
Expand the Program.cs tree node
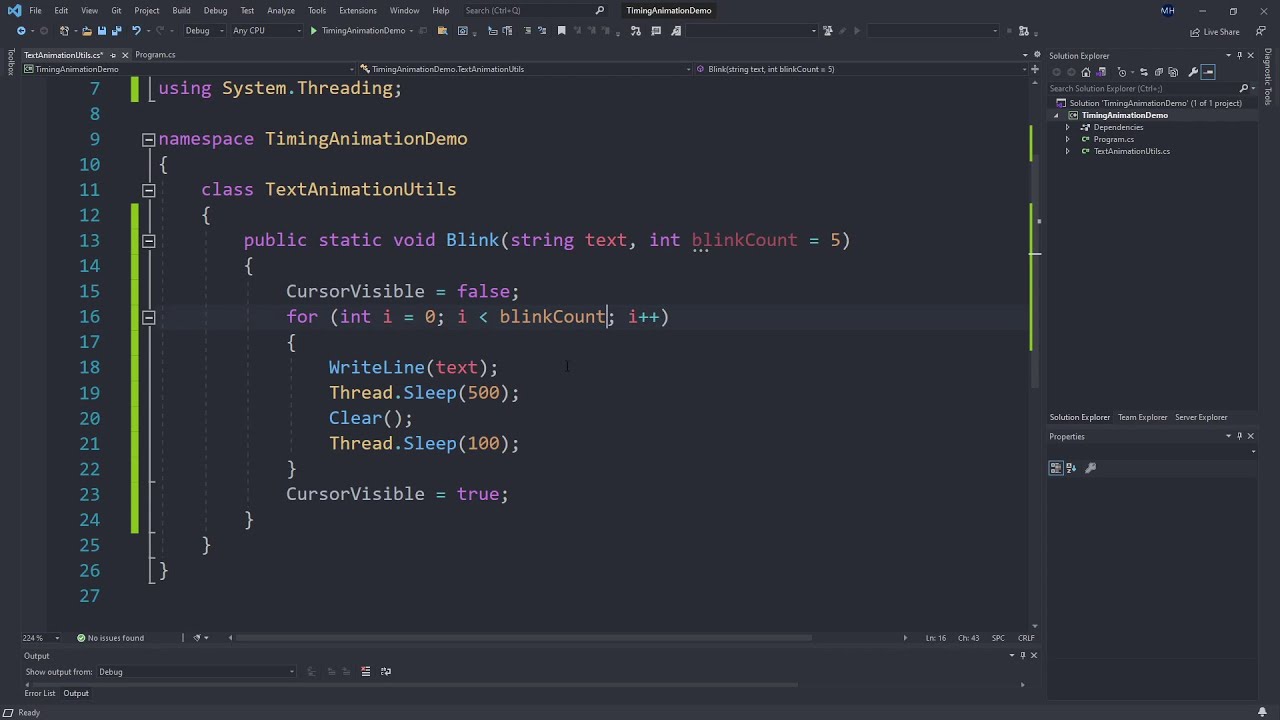[x=1067, y=139]
